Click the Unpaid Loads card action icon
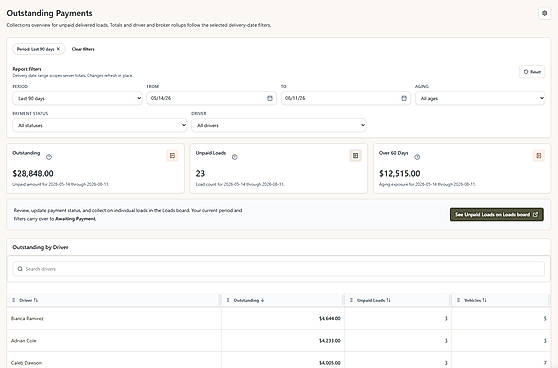Screen dimensions: 558x368 [355, 156]
